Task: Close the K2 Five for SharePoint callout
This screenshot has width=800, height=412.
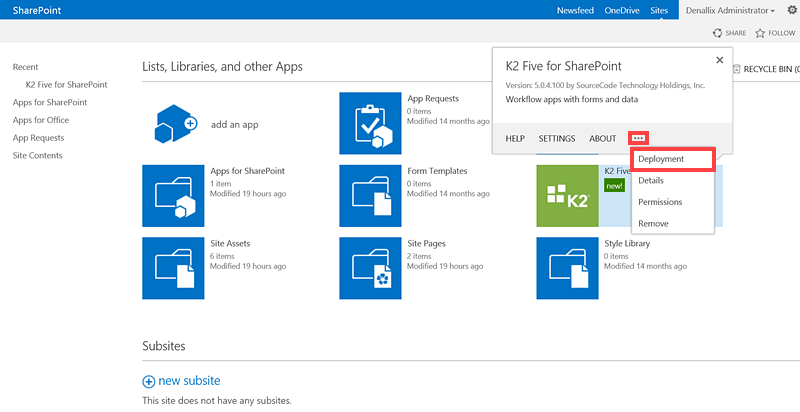Action: point(719,60)
